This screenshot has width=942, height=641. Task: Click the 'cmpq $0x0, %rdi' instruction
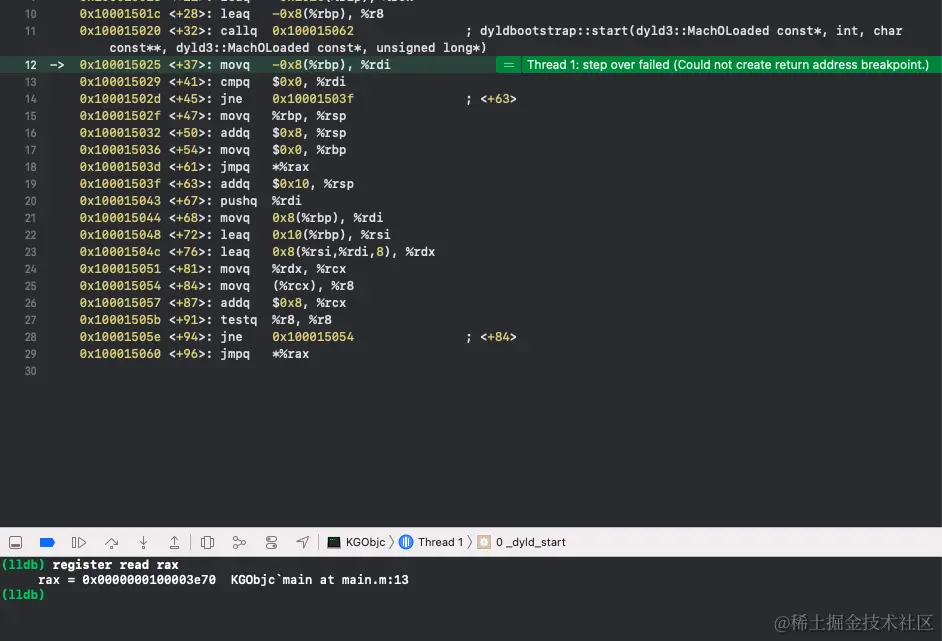[283, 82]
